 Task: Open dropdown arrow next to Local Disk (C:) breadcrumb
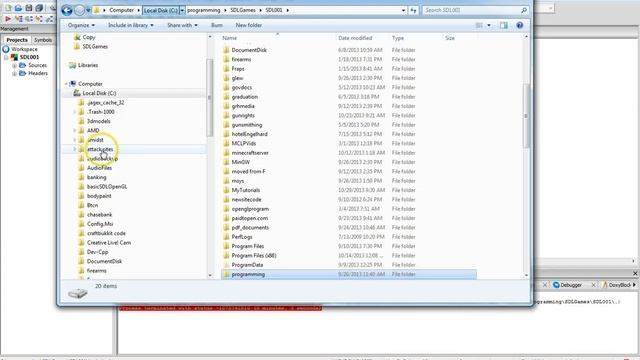(x=182, y=10)
